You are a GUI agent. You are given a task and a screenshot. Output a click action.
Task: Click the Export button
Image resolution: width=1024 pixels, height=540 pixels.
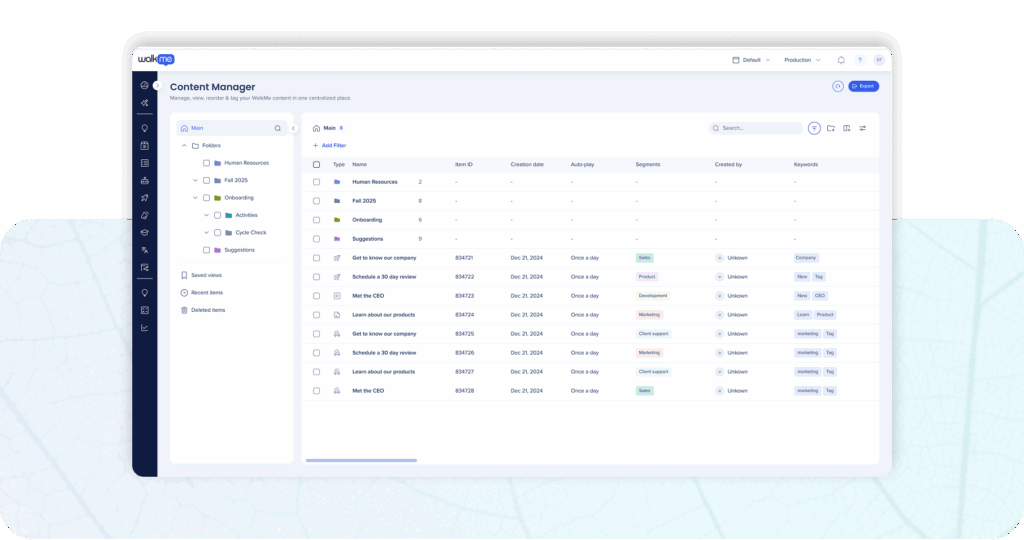tap(863, 86)
